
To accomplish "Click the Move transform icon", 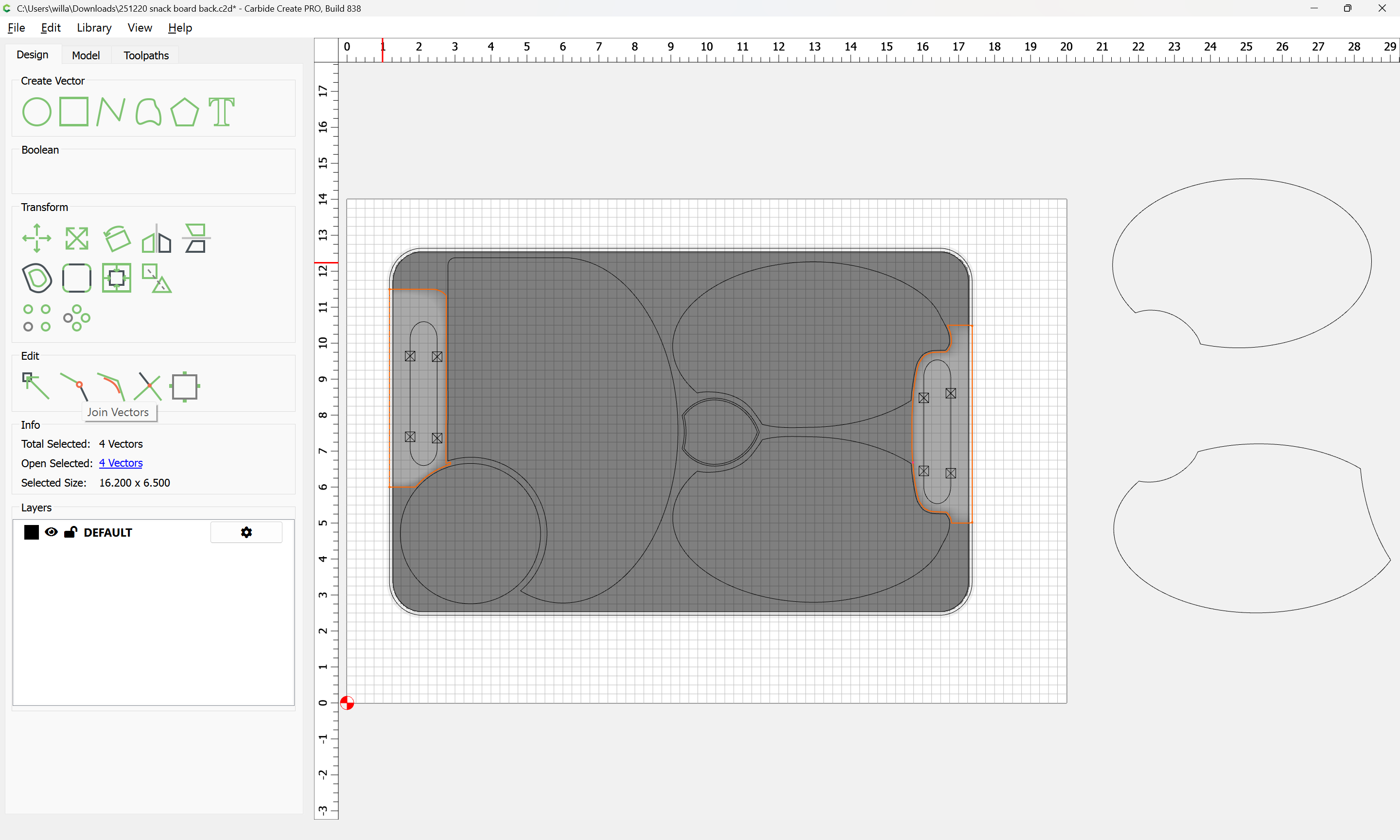I will point(37,238).
